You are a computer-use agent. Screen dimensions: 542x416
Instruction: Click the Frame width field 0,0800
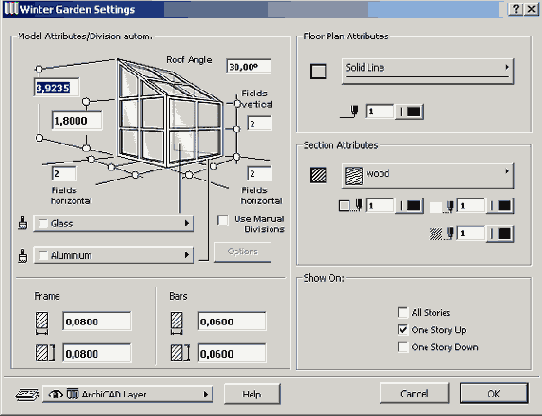point(97,321)
